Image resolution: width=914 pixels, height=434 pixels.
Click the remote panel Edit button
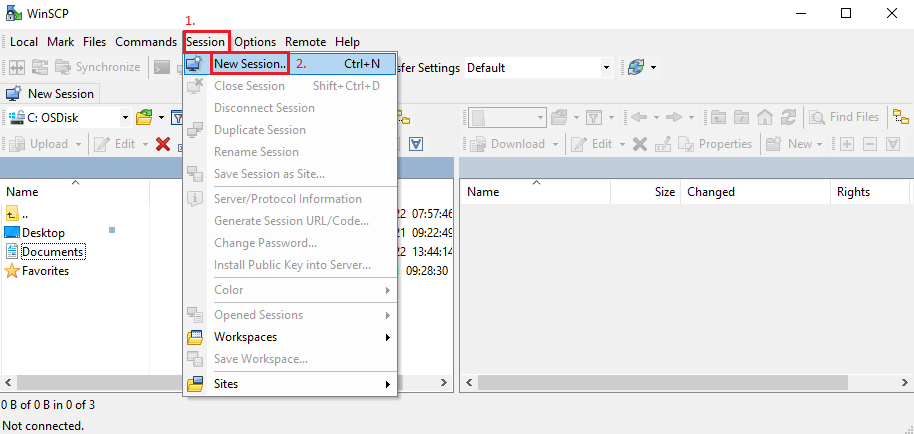[x=592, y=144]
